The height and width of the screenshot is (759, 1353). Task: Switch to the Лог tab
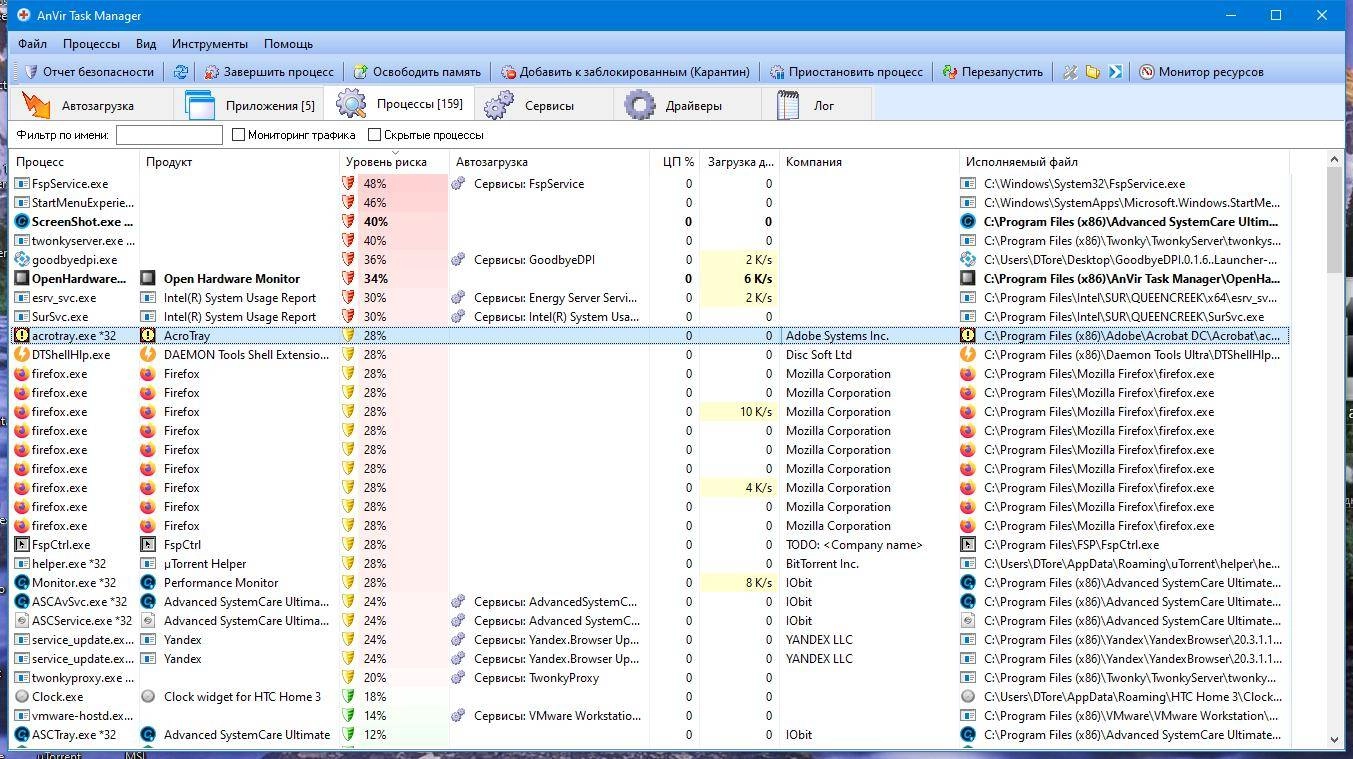[816, 105]
